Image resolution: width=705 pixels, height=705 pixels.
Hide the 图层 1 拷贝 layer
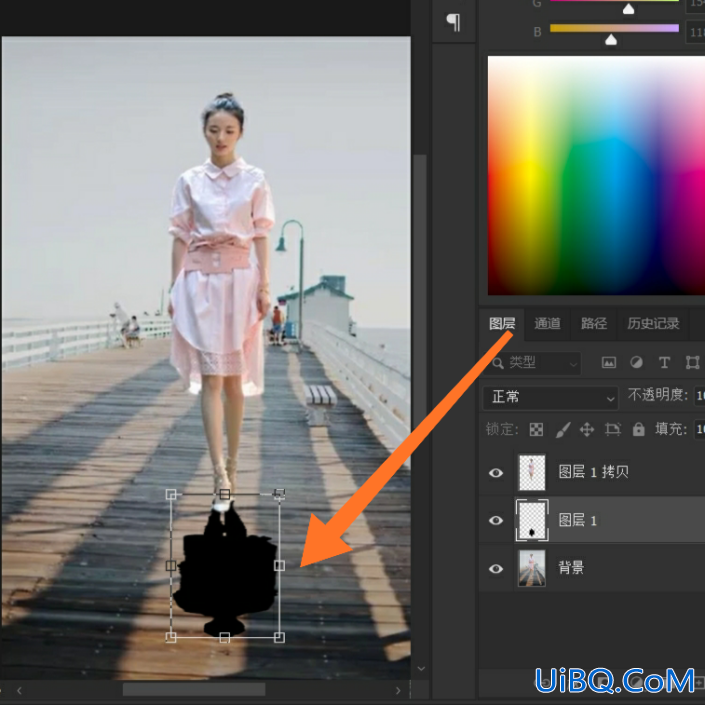point(496,473)
